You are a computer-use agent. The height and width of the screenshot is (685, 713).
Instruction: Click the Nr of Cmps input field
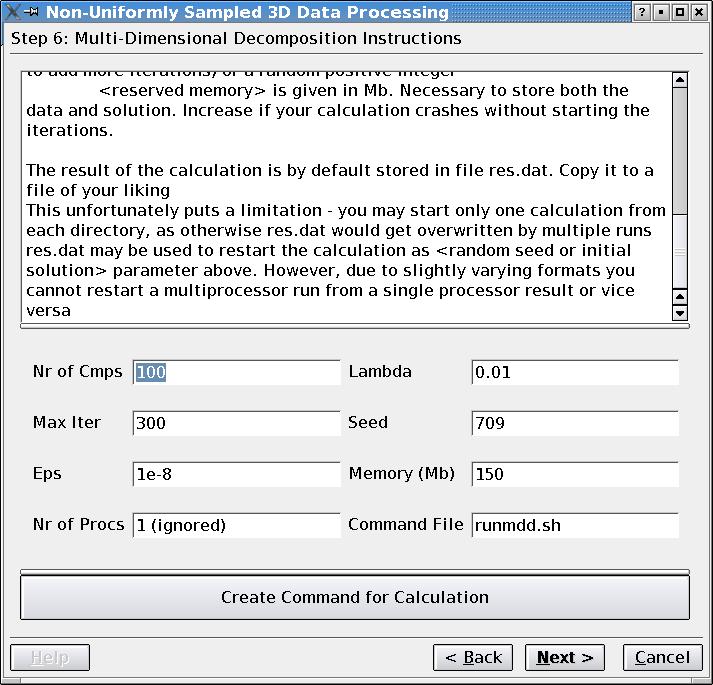click(236, 373)
